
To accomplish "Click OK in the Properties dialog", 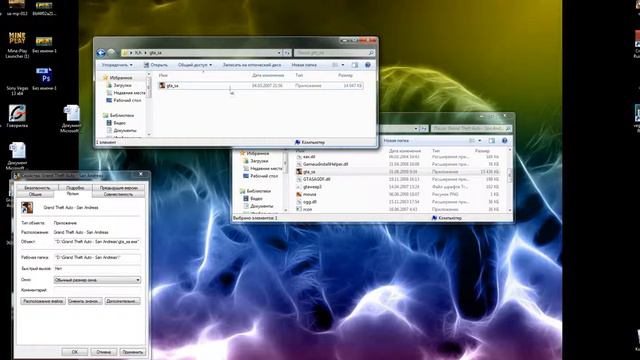I will point(75,352).
